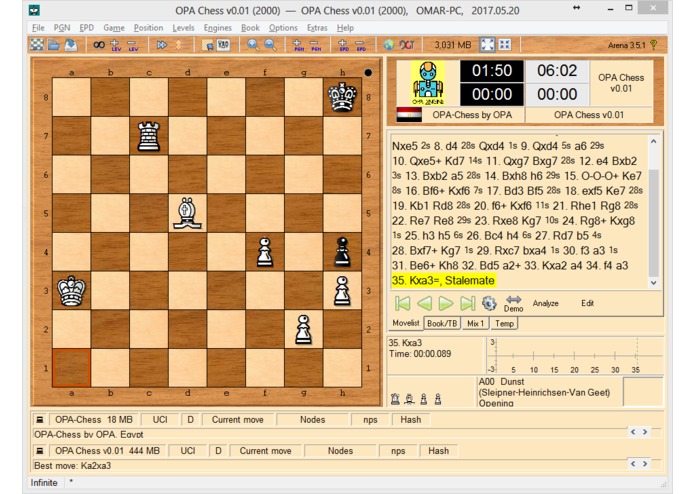The height and width of the screenshot is (494, 695).
Task: Click the orange flip board arrows icon
Action: (179, 45)
